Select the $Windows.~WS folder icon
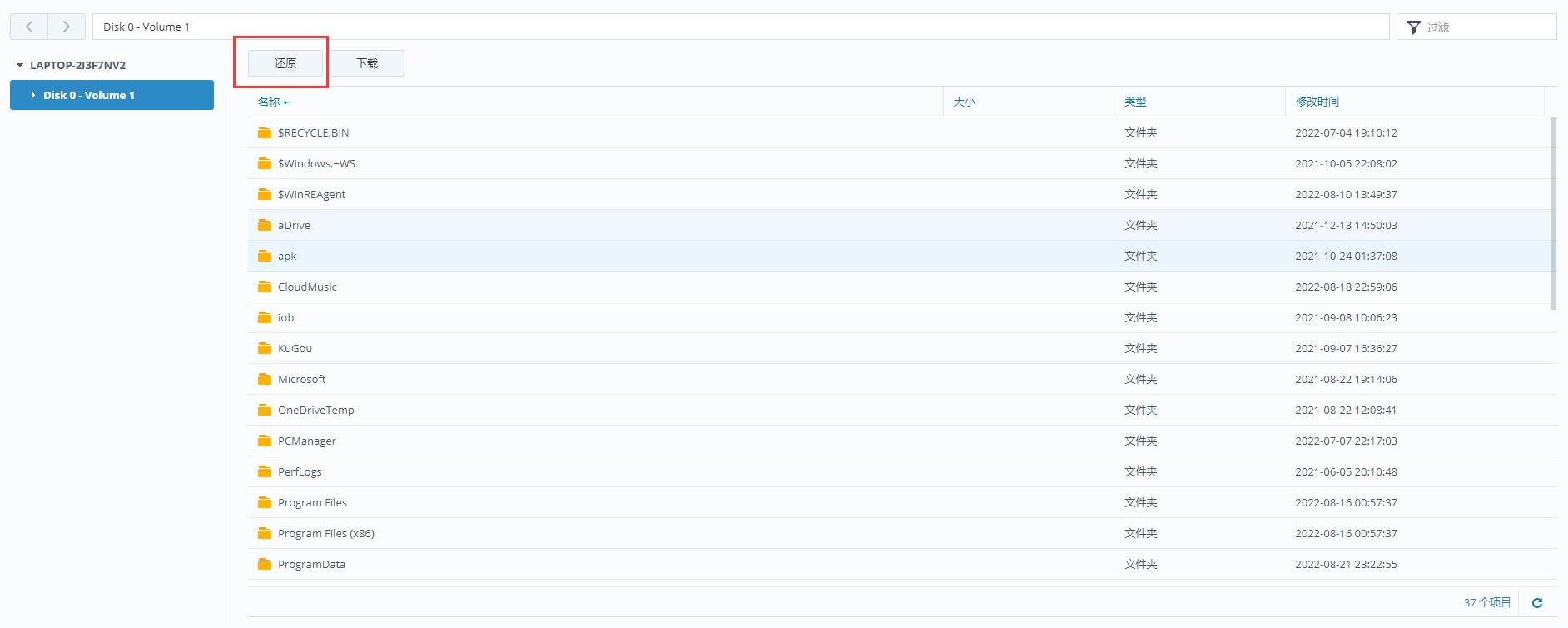The height and width of the screenshot is (628, 1568). point(265,163)
